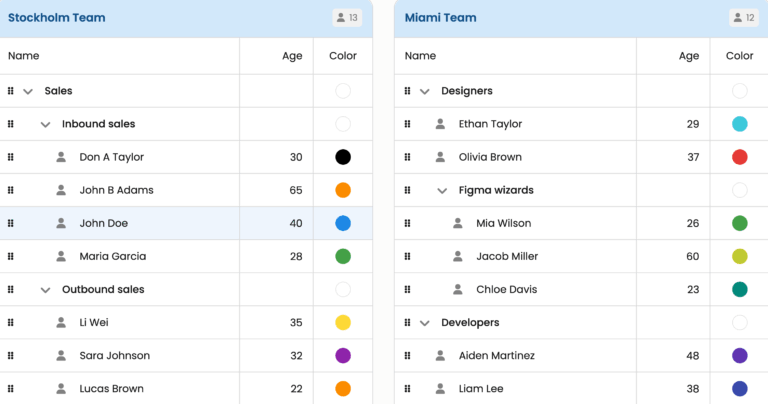The height and width of the screenshot is (404, 768).
Task: Select the Maria Garcia row name
Action: coord(112,256)
